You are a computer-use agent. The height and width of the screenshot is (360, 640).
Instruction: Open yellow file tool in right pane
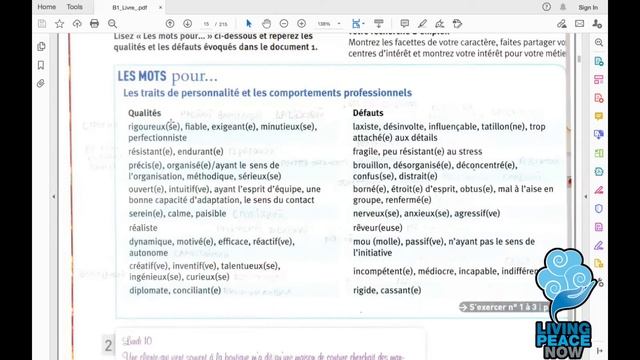[x=599, y=264]
